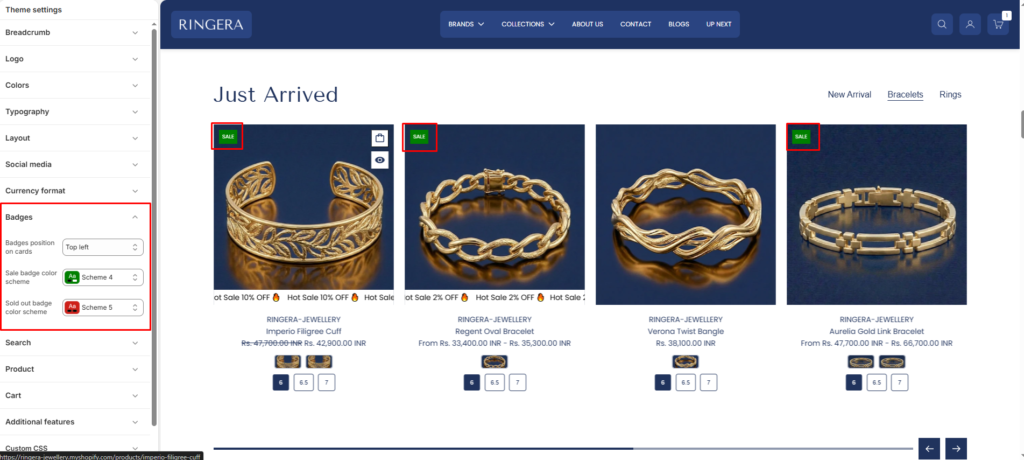Select size 6 under Aurelia Gold Link Bracelet
Viewport: 1024px width, 460px height.
tap(854, 382)
